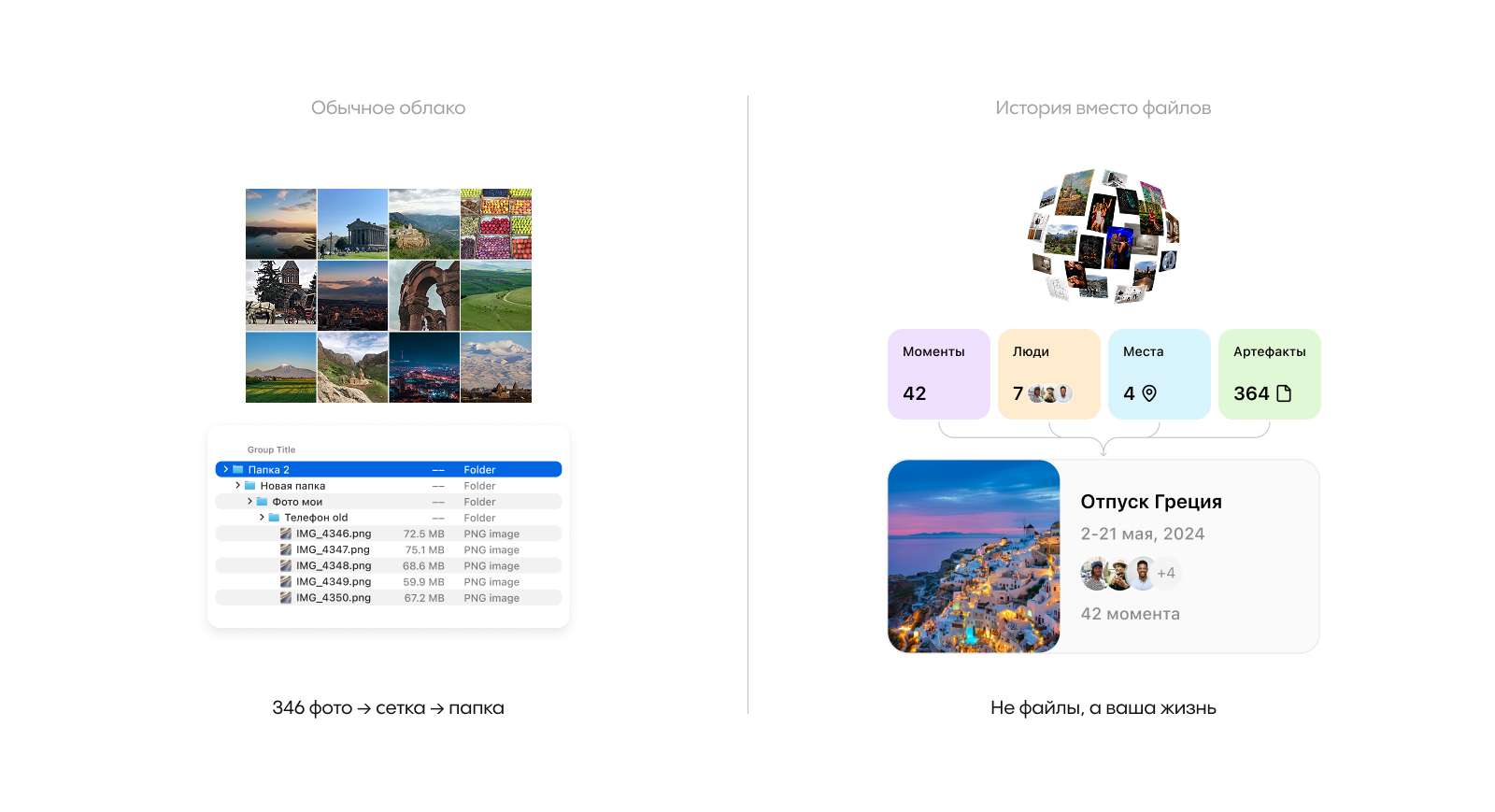Select the Новая папка row name

(x=292, y=486)
